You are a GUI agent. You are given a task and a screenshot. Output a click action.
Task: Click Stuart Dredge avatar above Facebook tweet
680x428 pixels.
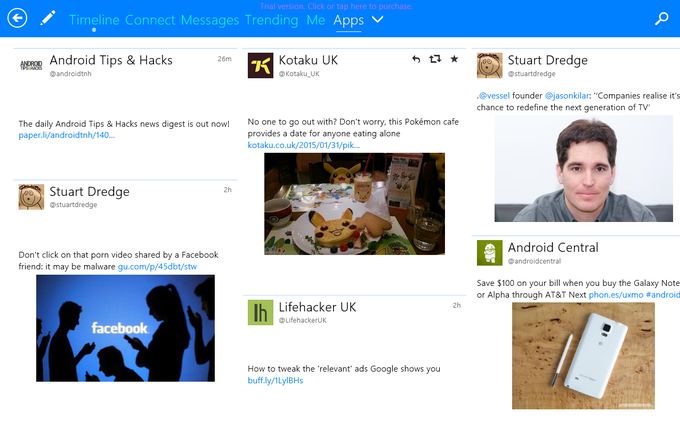pyautogui.click(x=31, y=197)
